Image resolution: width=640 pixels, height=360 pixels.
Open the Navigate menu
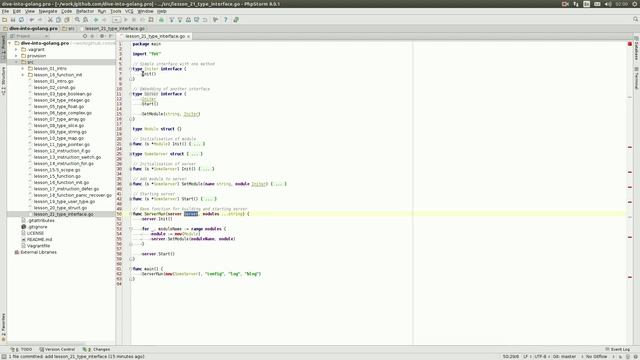coord(48,11)
